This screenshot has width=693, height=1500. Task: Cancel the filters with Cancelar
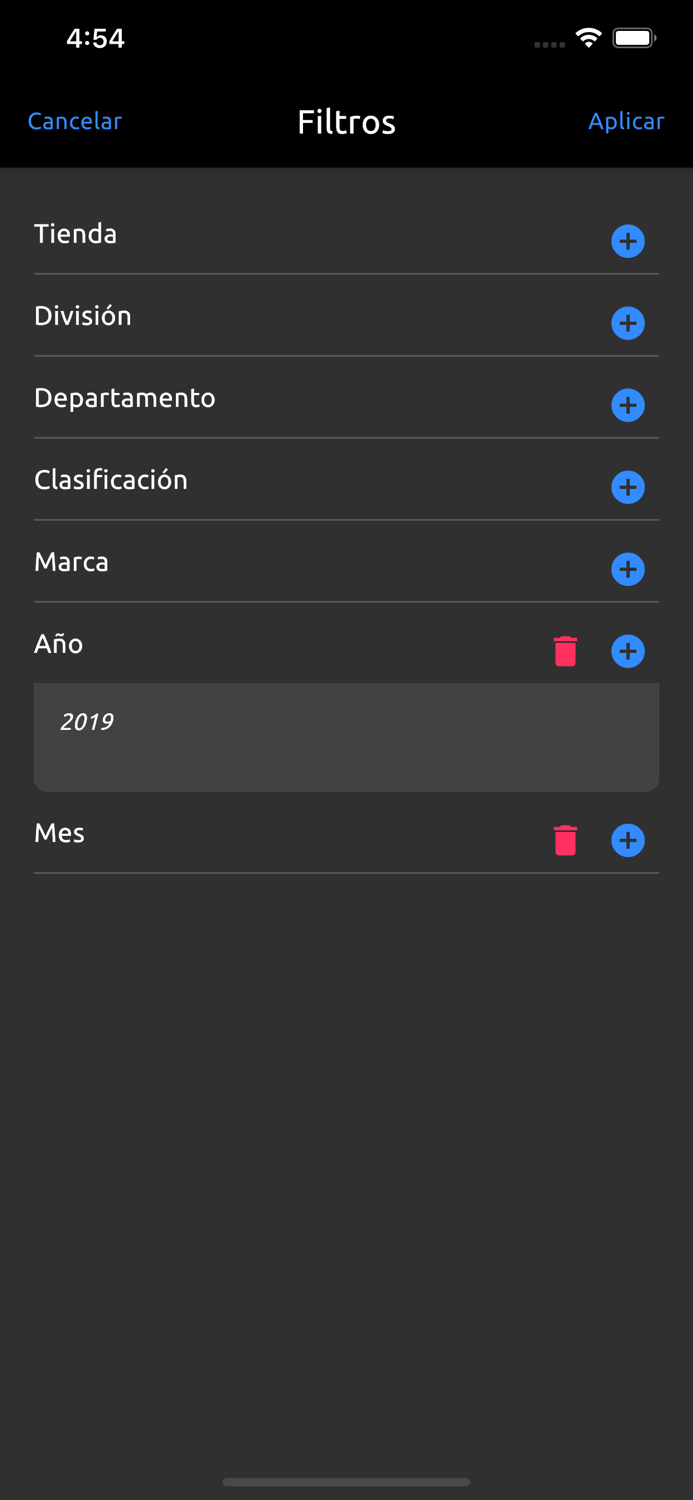[x=74, y=122]
